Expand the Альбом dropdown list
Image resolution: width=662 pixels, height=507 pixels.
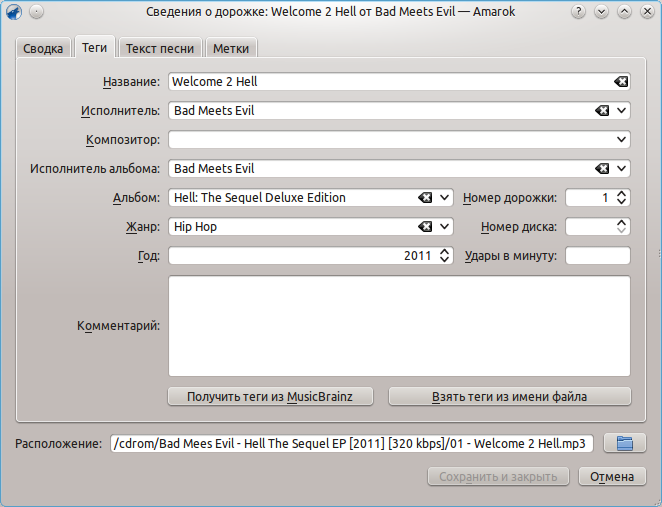(x=444, y=198)
